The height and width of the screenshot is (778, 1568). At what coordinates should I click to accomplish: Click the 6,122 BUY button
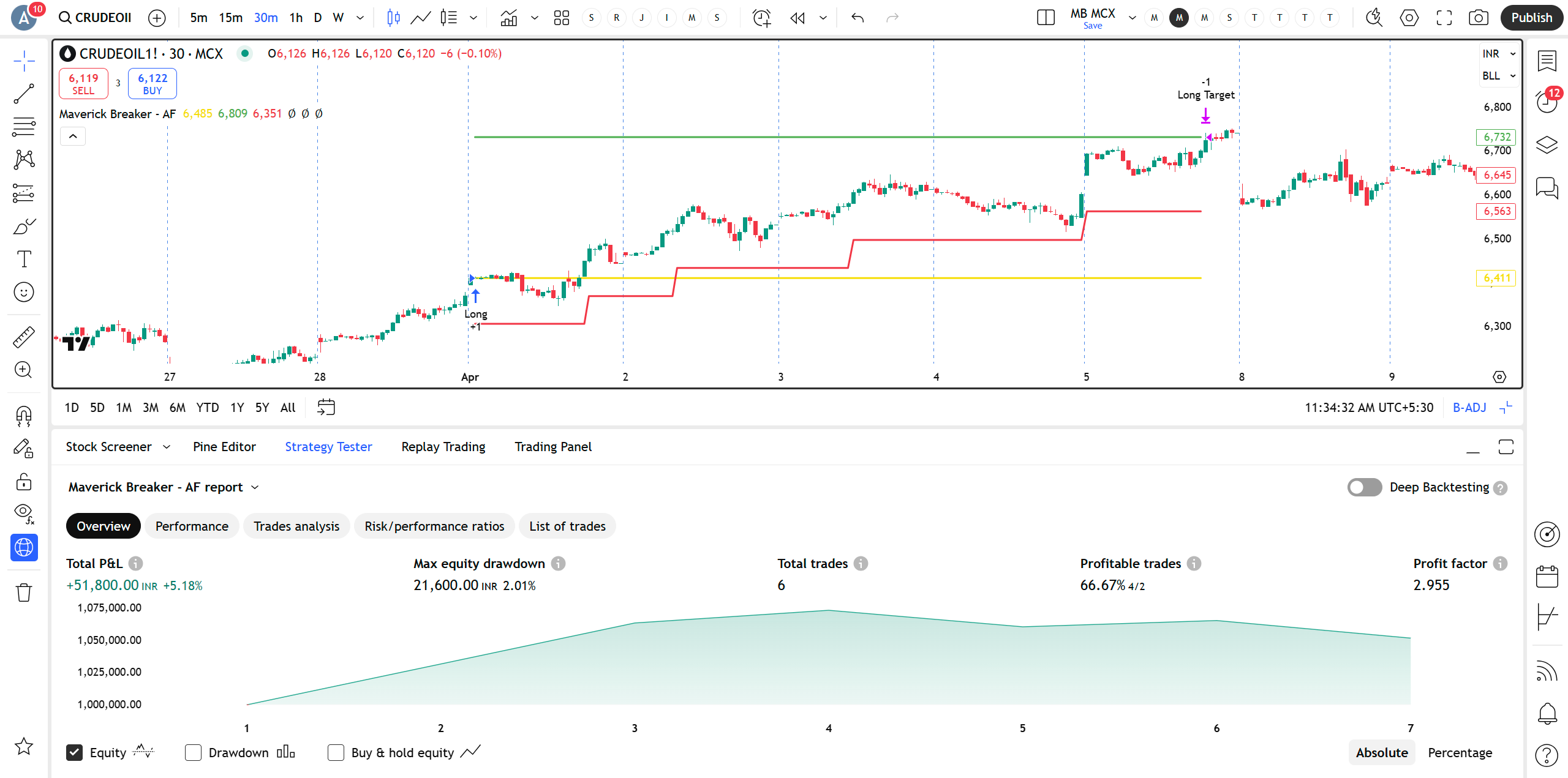pos(153,84)
